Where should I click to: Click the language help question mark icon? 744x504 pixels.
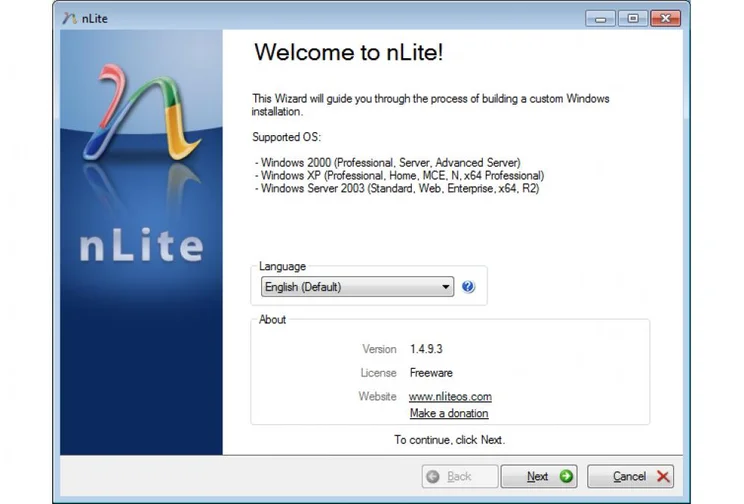[468, 287]
